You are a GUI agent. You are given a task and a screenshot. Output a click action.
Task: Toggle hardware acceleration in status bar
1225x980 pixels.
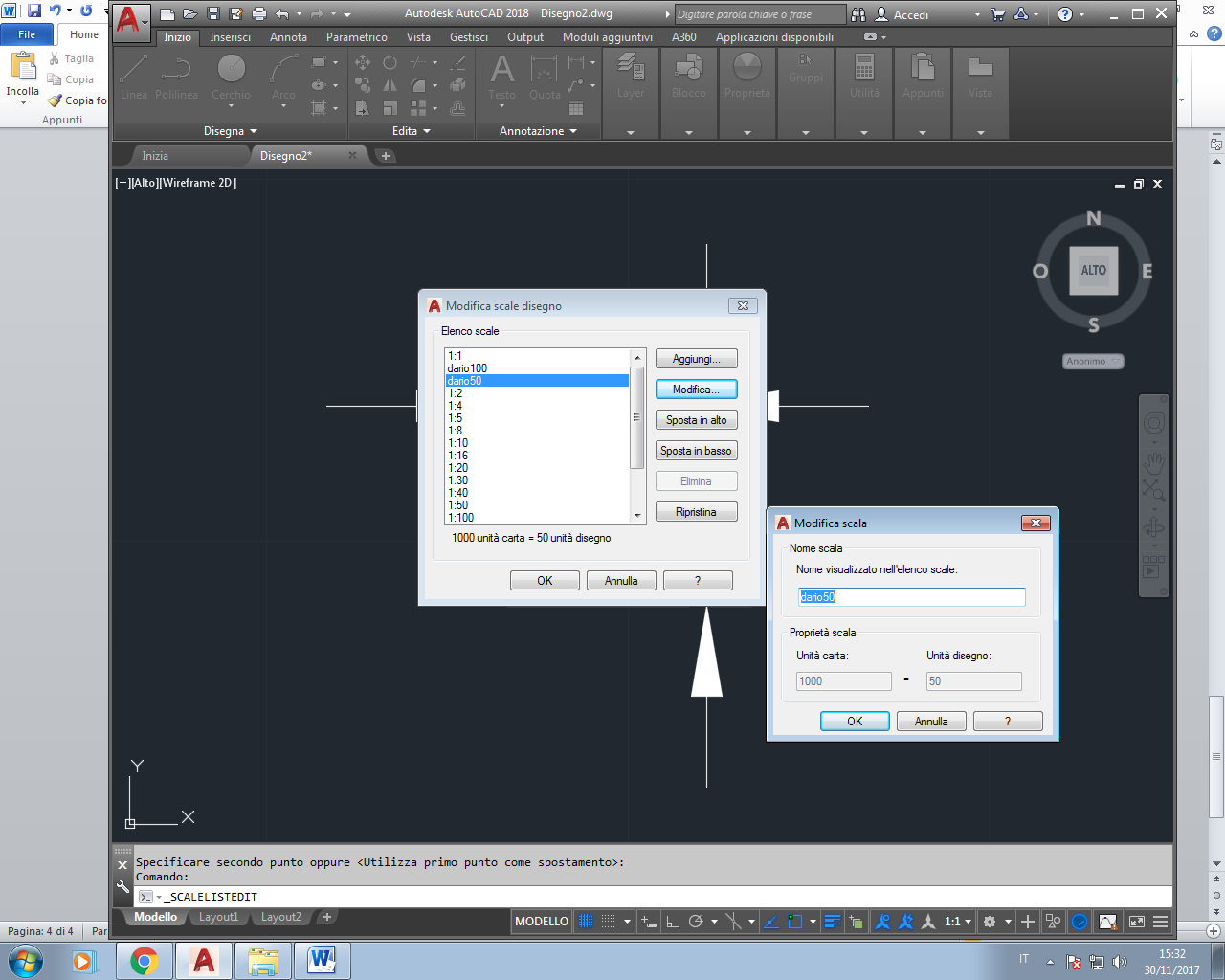(x=1080, y=922)
